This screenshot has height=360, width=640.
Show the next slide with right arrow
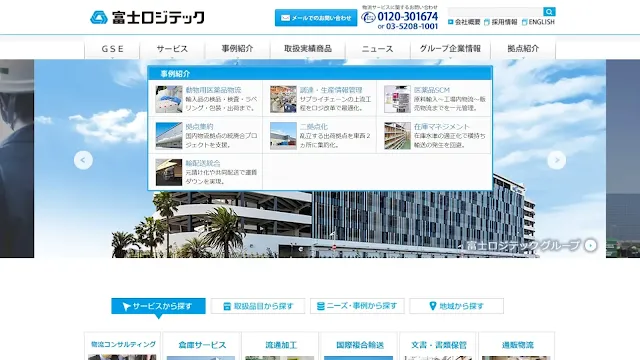point(556,160)
